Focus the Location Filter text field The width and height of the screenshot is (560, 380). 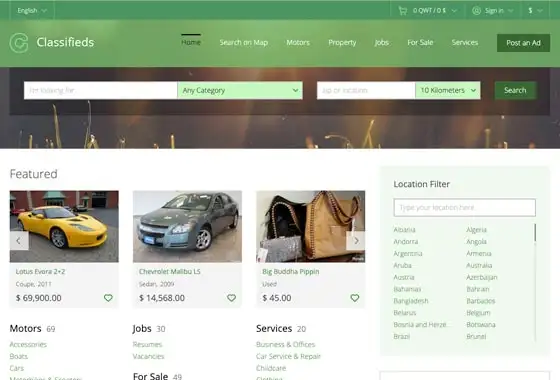(x=464, y=208)
